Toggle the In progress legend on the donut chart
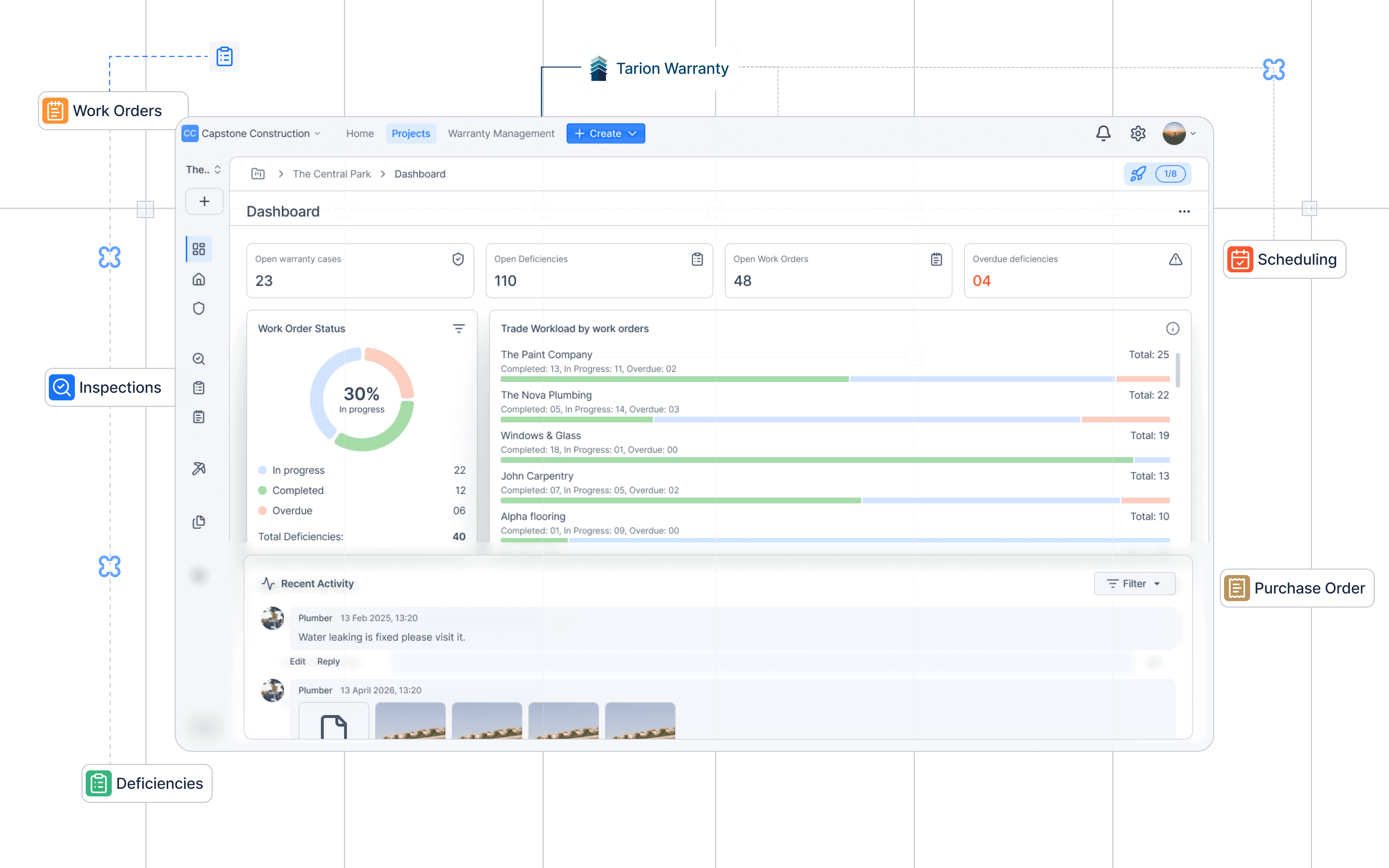 [x=292, y=469]
